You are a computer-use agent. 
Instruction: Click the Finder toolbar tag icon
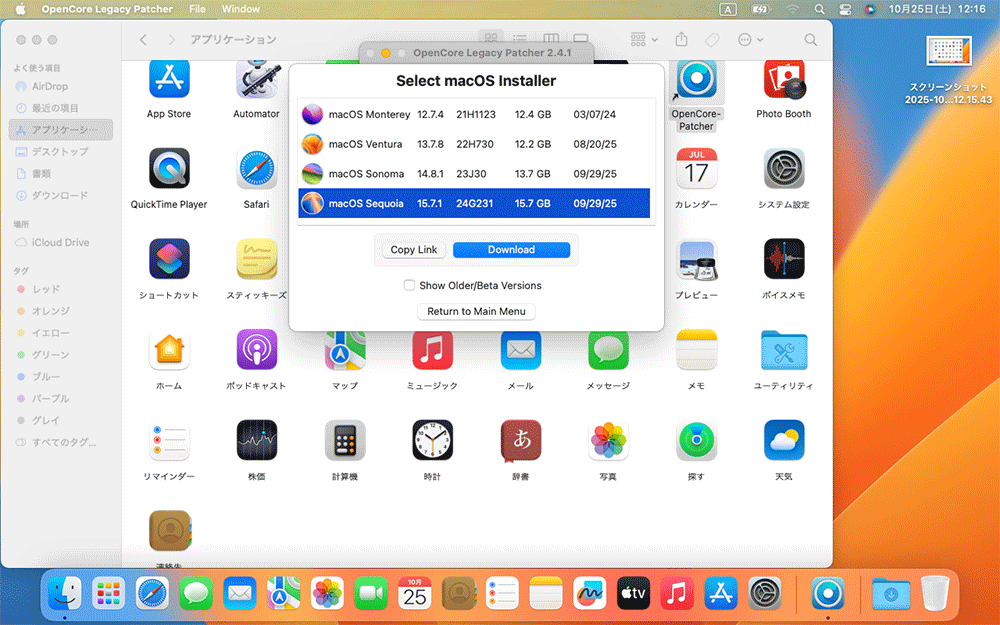click(x=712, y=40)
